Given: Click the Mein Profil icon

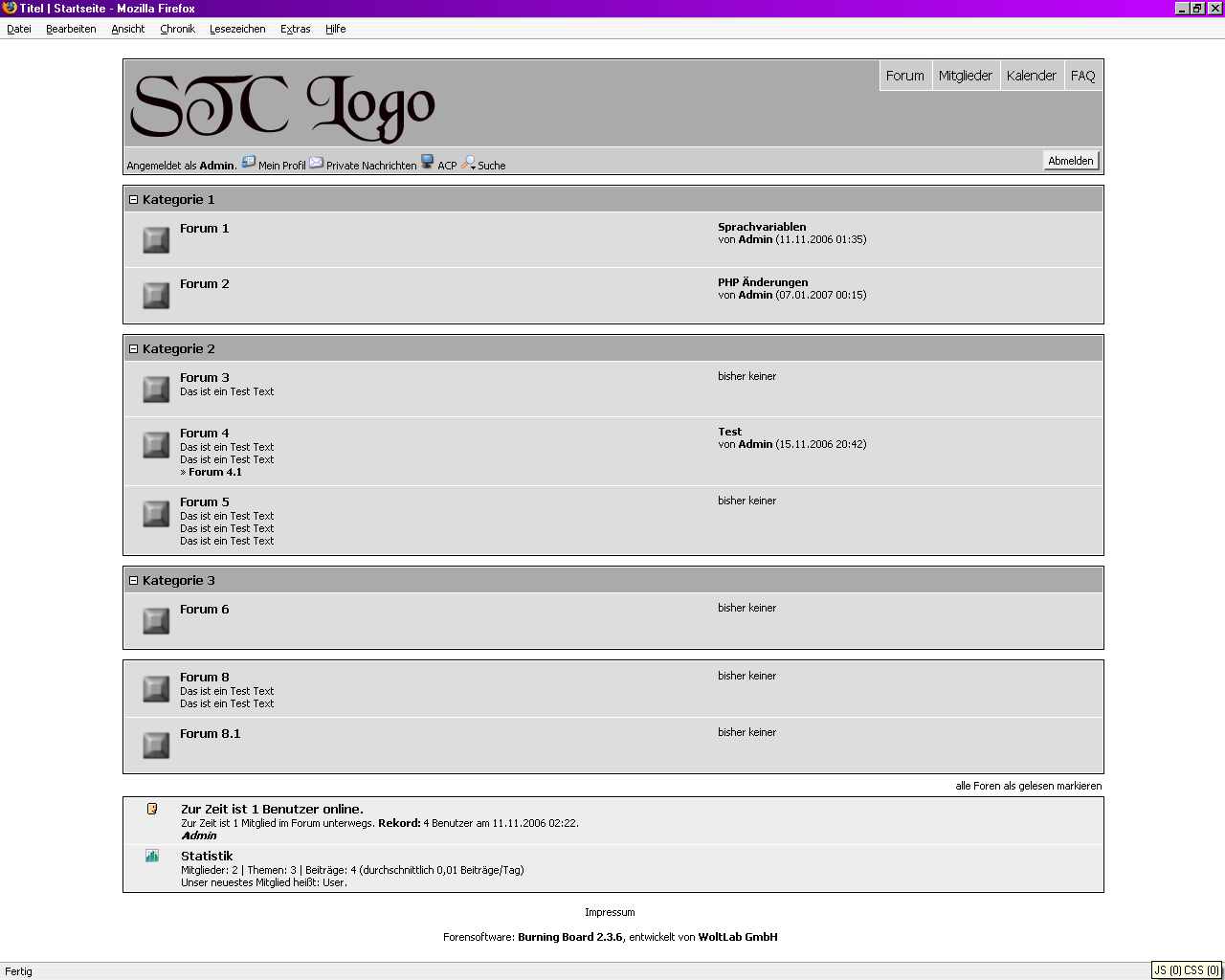Looking at the screenshot, I should point(248,163).
